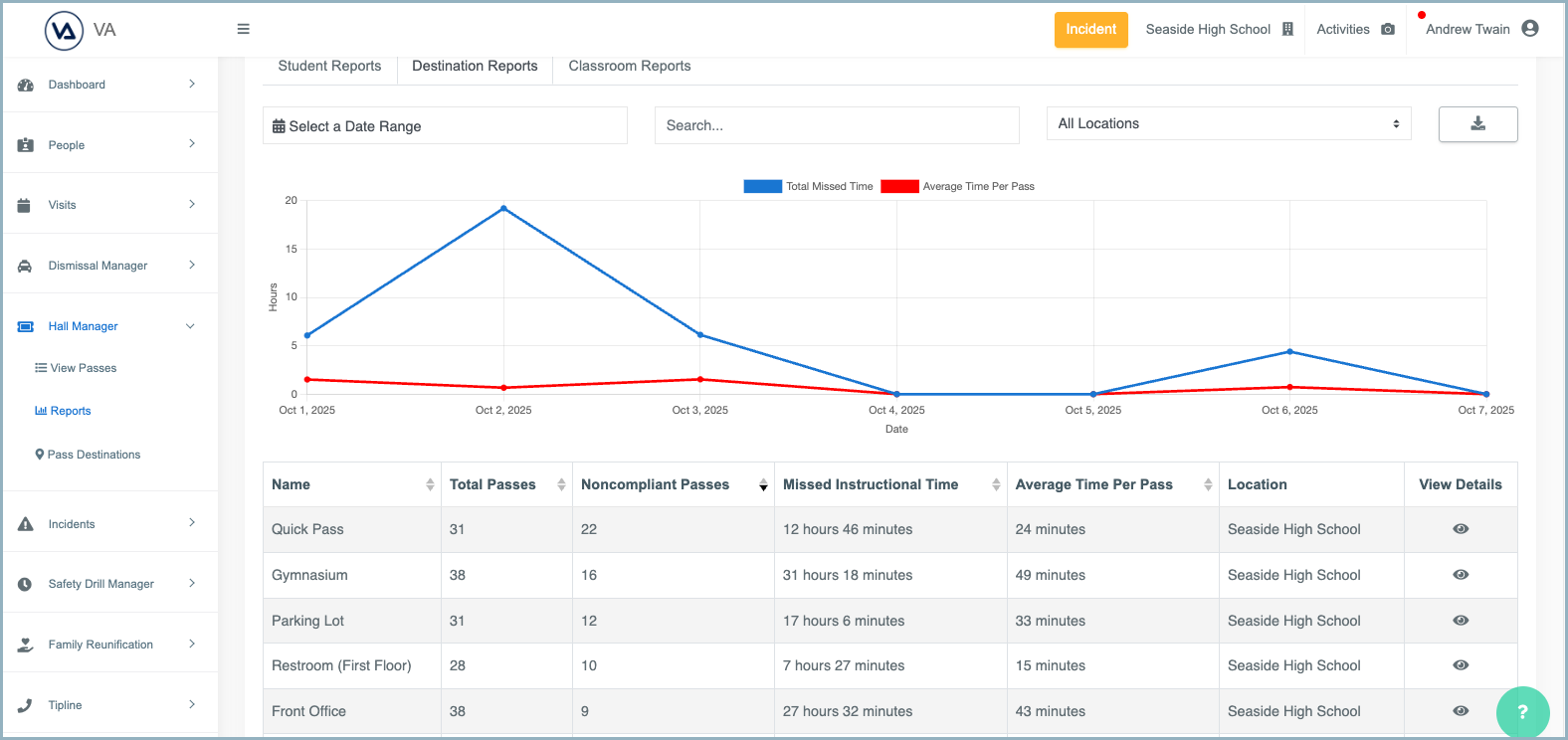View details eye icon for Gymnasium
Screen dimensions: 1568x740
[x=1461, y=575]
